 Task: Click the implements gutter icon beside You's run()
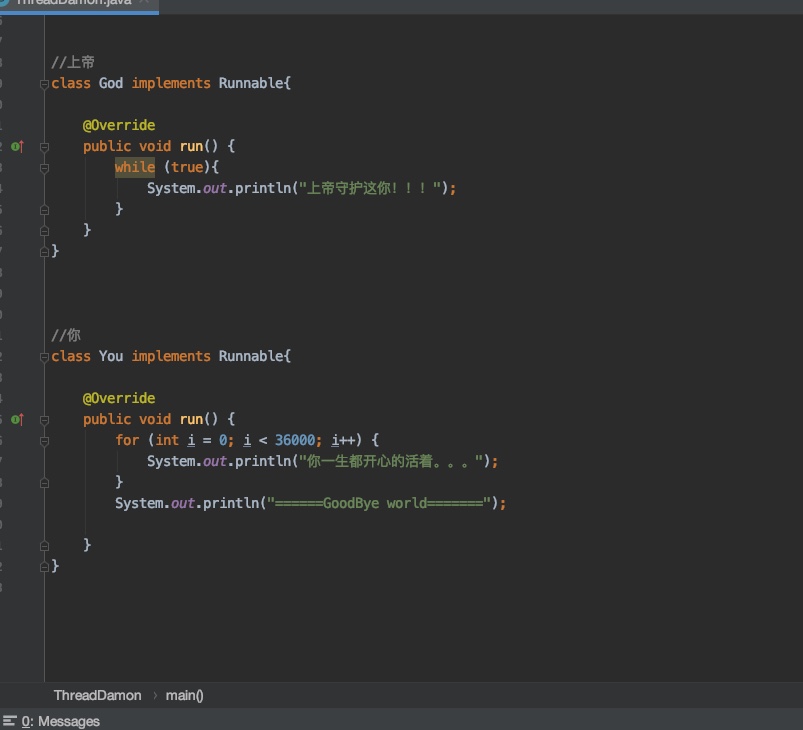[x=16, y=419]
